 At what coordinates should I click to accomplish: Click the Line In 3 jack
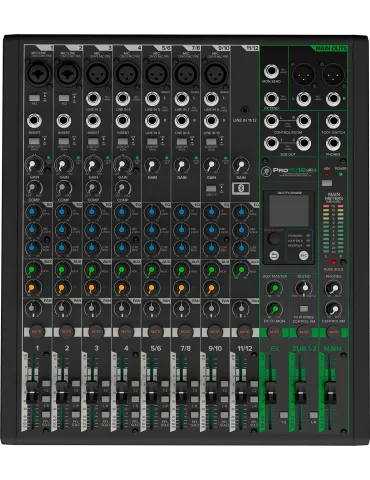[x=93, y=99]
